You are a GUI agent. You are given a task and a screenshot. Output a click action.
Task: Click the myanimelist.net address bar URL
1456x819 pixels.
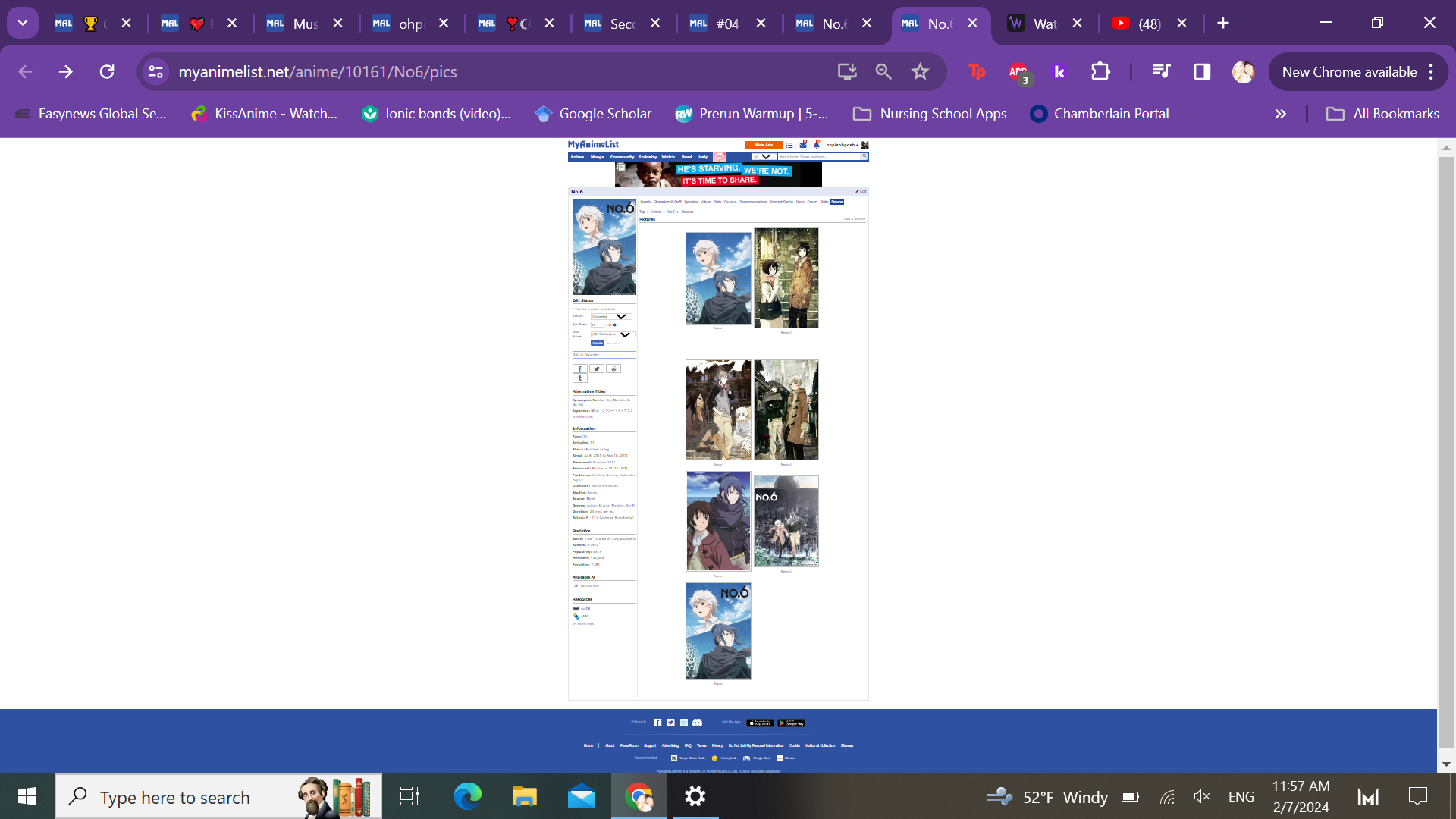(x=318, y=71)
